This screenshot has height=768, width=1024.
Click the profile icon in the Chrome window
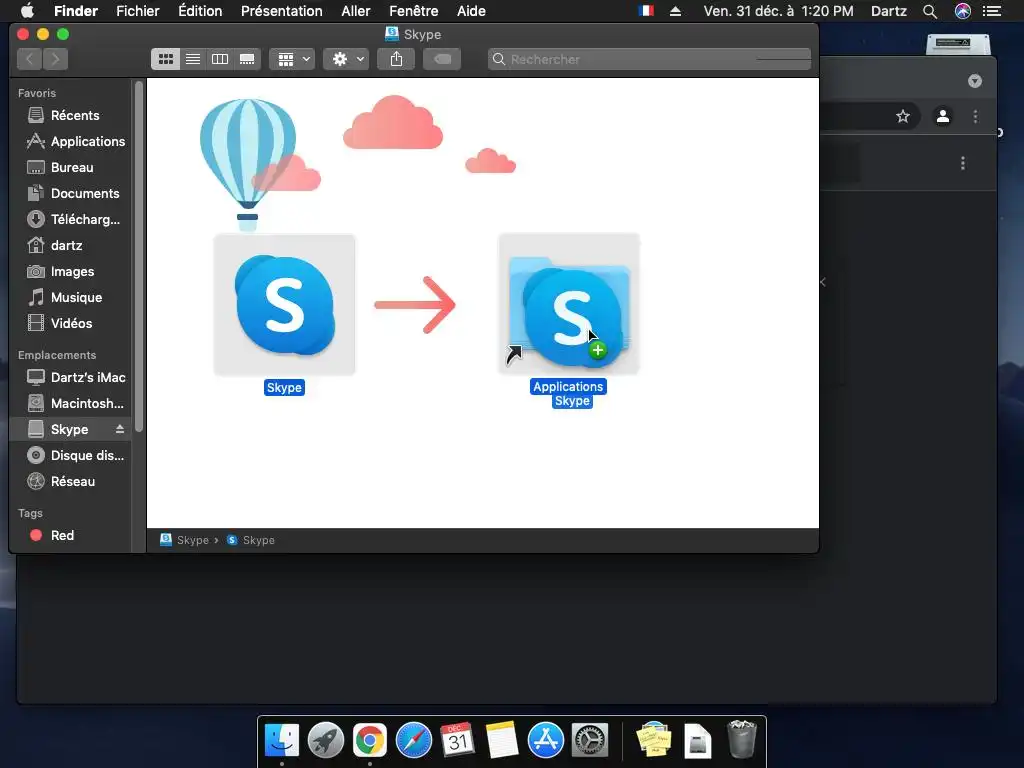point(943,116)
